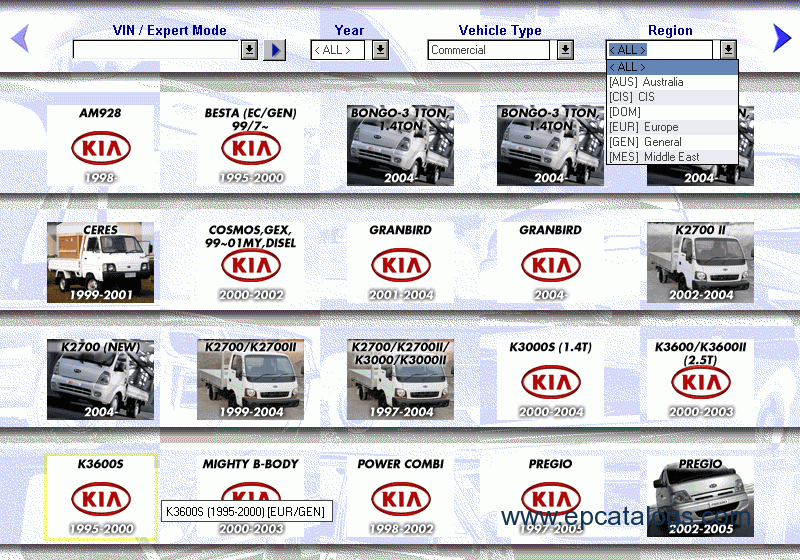Expand the Year dropdown arrow

pos(380,50)
